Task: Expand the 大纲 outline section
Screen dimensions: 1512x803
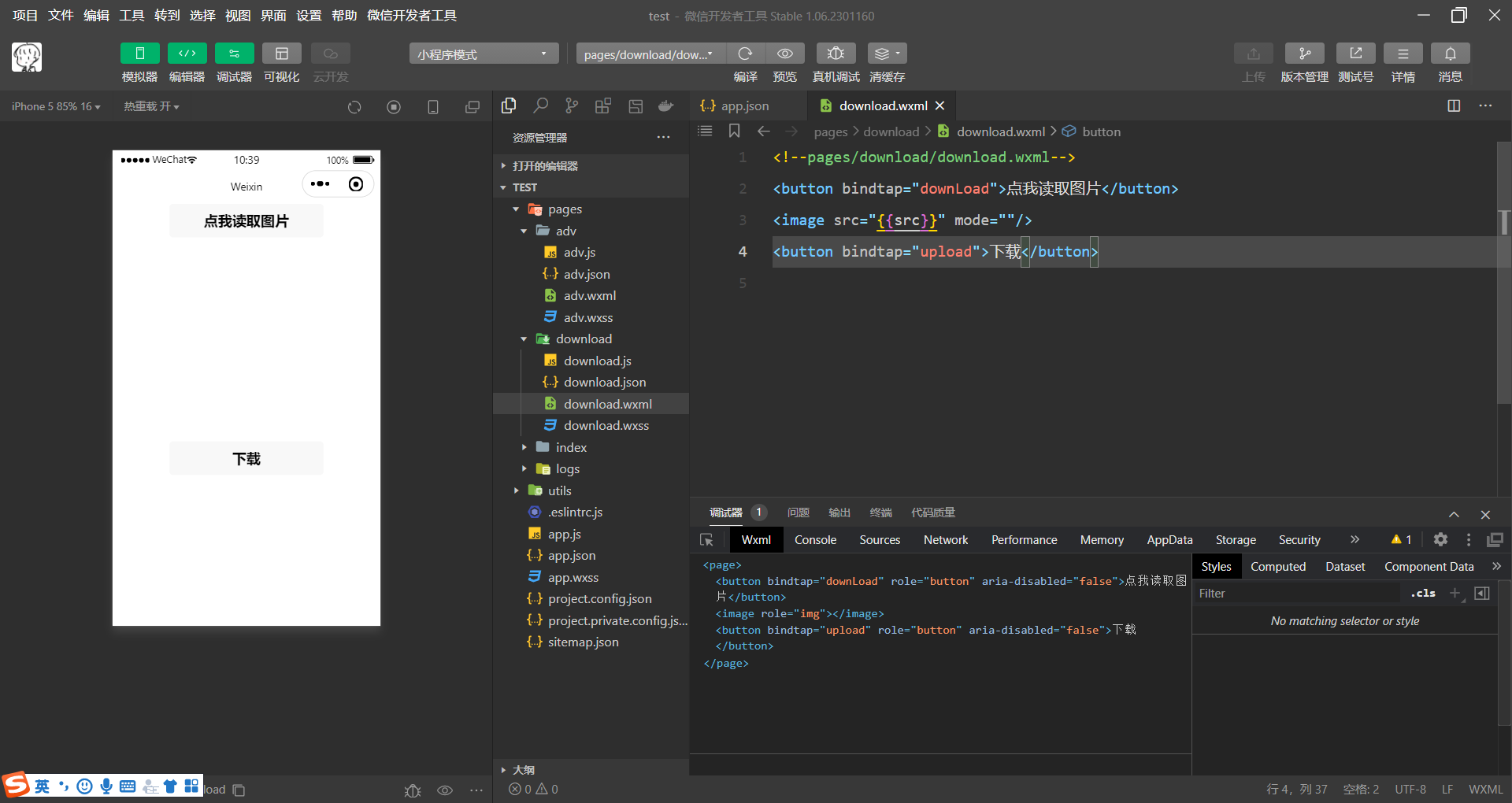Action: (x=591, y=769)
